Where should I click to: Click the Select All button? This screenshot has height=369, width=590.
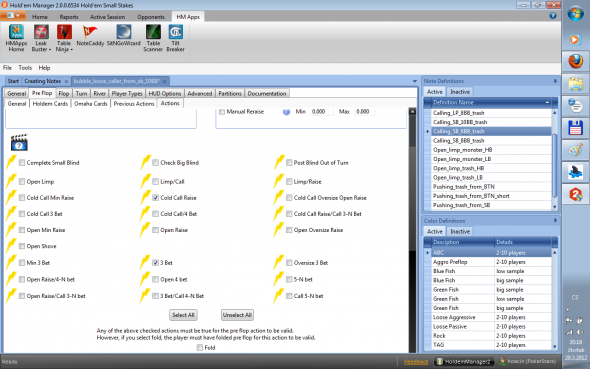[x=183, y=315]
